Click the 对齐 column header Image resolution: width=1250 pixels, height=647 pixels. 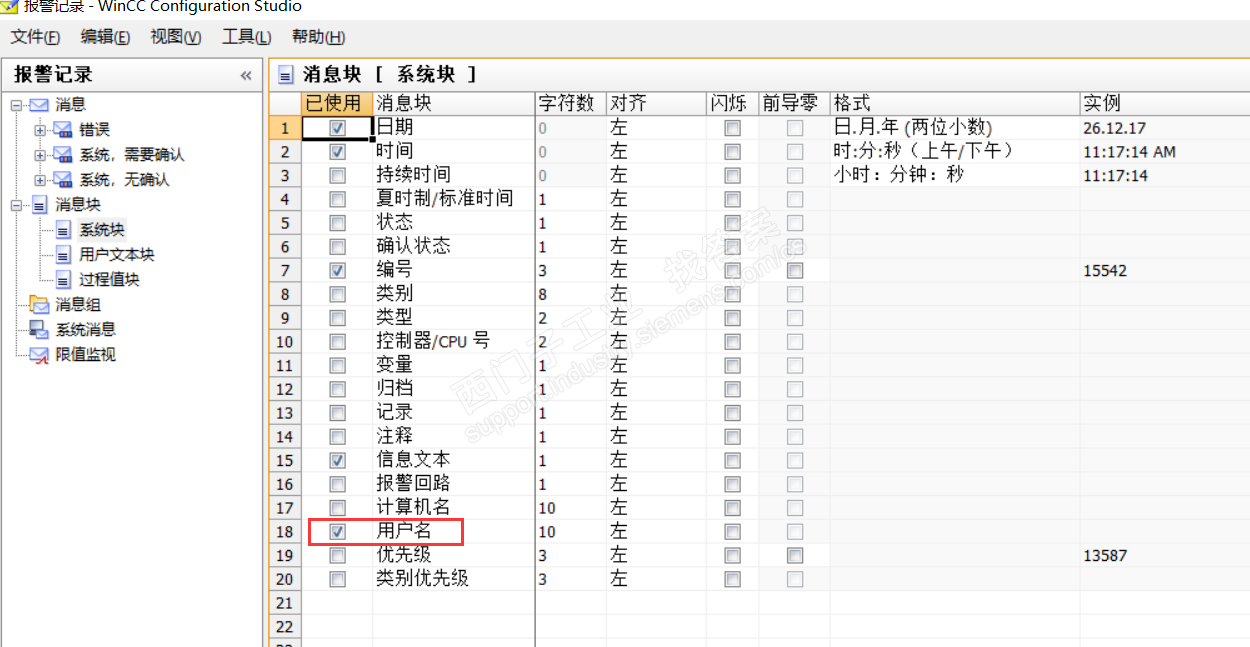click(657, 103)
